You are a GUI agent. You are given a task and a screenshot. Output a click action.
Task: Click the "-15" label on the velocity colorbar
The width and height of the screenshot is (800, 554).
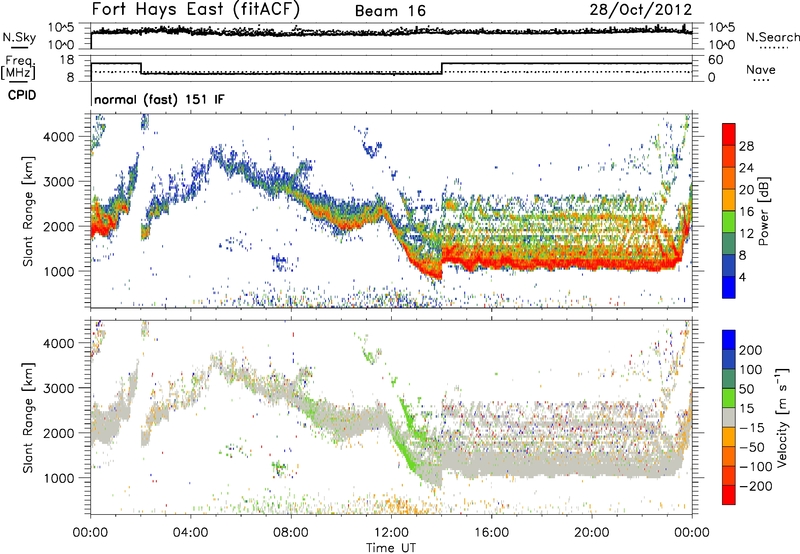click(752, 428)
